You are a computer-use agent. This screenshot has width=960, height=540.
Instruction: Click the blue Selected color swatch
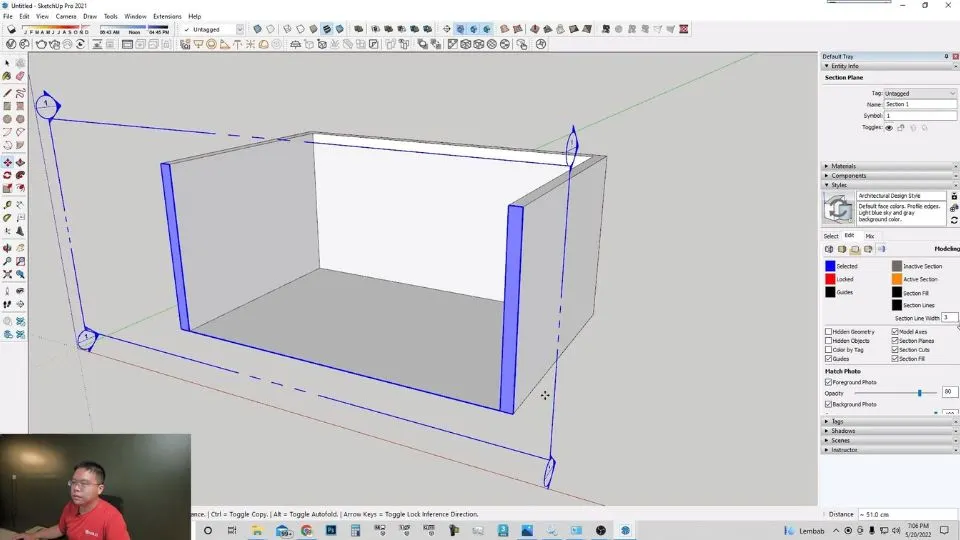click(x=830, y=266)
